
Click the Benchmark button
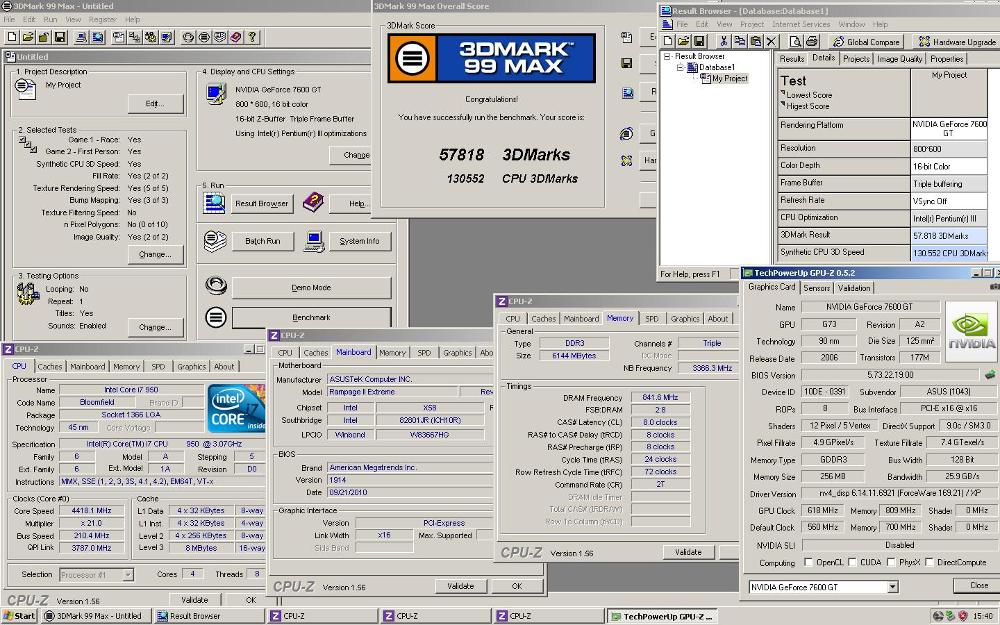[x=311, y=318]
